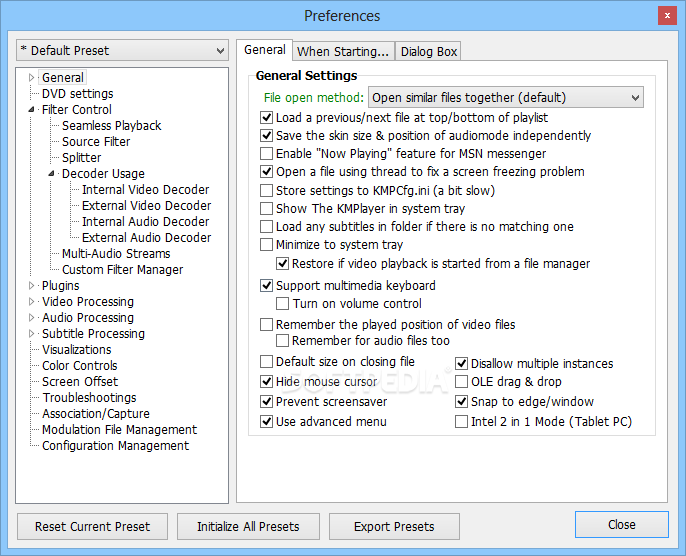
Task: Collapse the Decoder Usage tree node
Action: click(x=51, y=174)
